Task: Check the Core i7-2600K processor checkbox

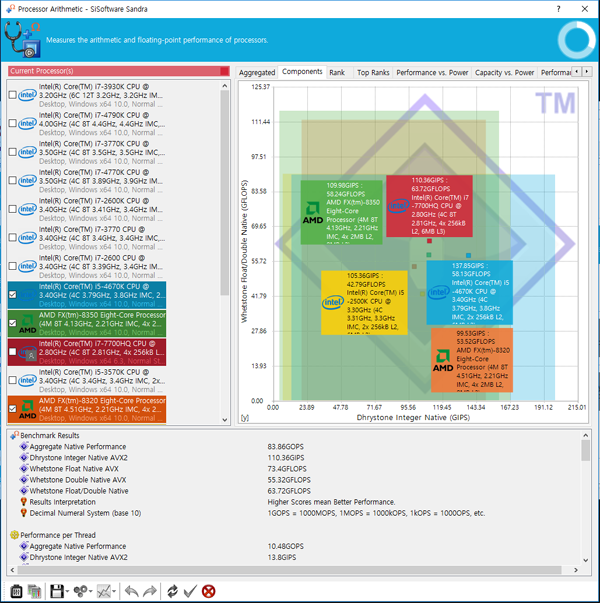Action: coord(12,209)
